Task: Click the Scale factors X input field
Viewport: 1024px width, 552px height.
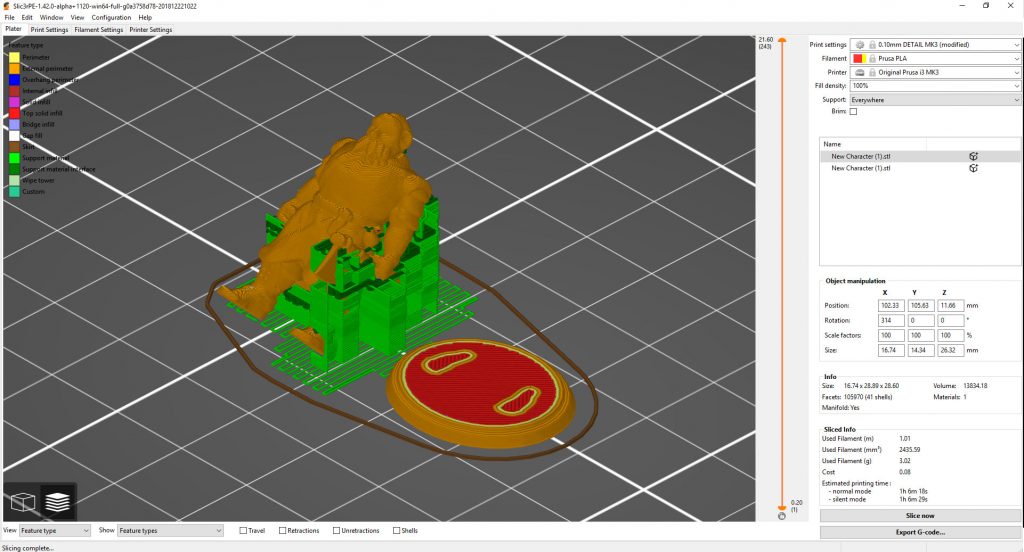Action: click(891, 336)
